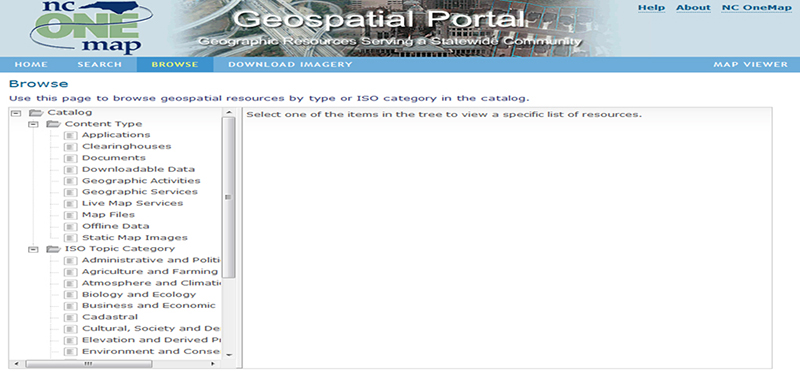Click the tree's horizontal scrollbar thumb
This screenshot has height=372, width=800.
click(x=89, y=364)
